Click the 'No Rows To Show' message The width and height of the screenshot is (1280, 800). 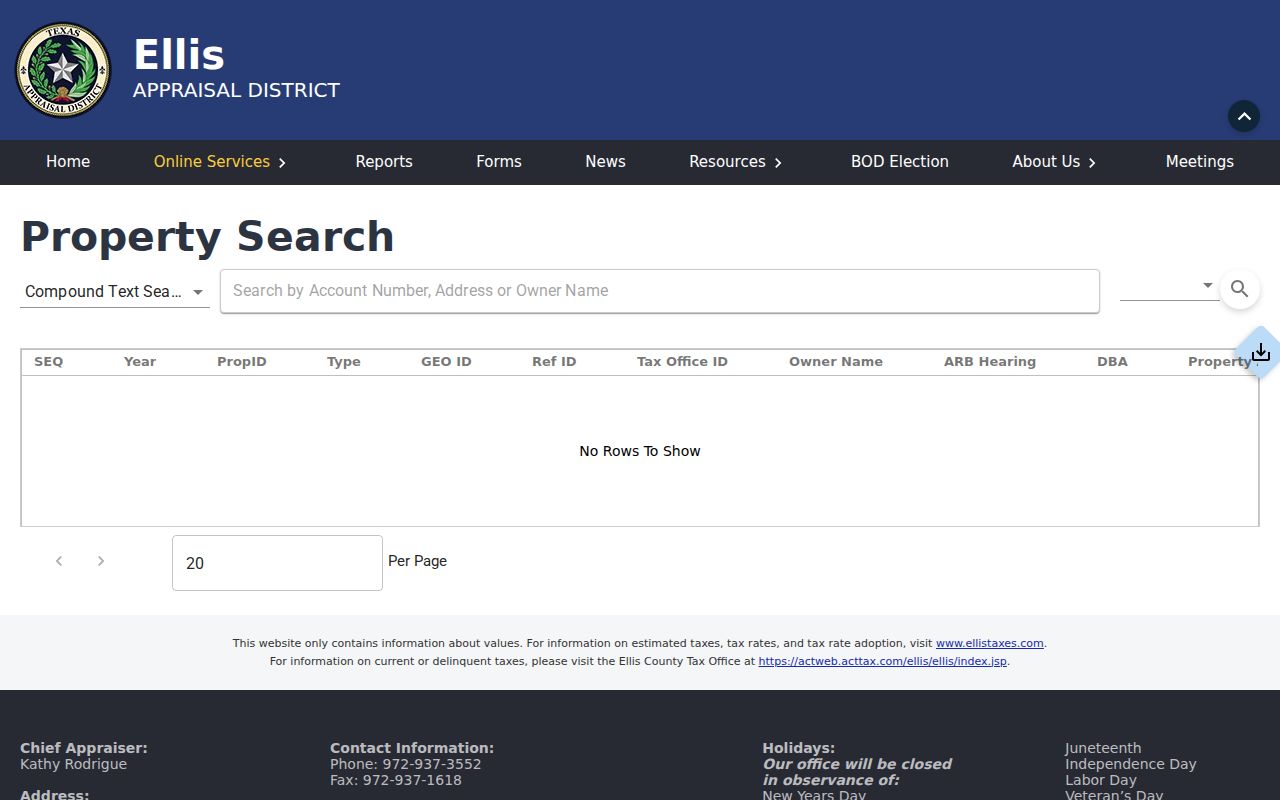(640, 451)
